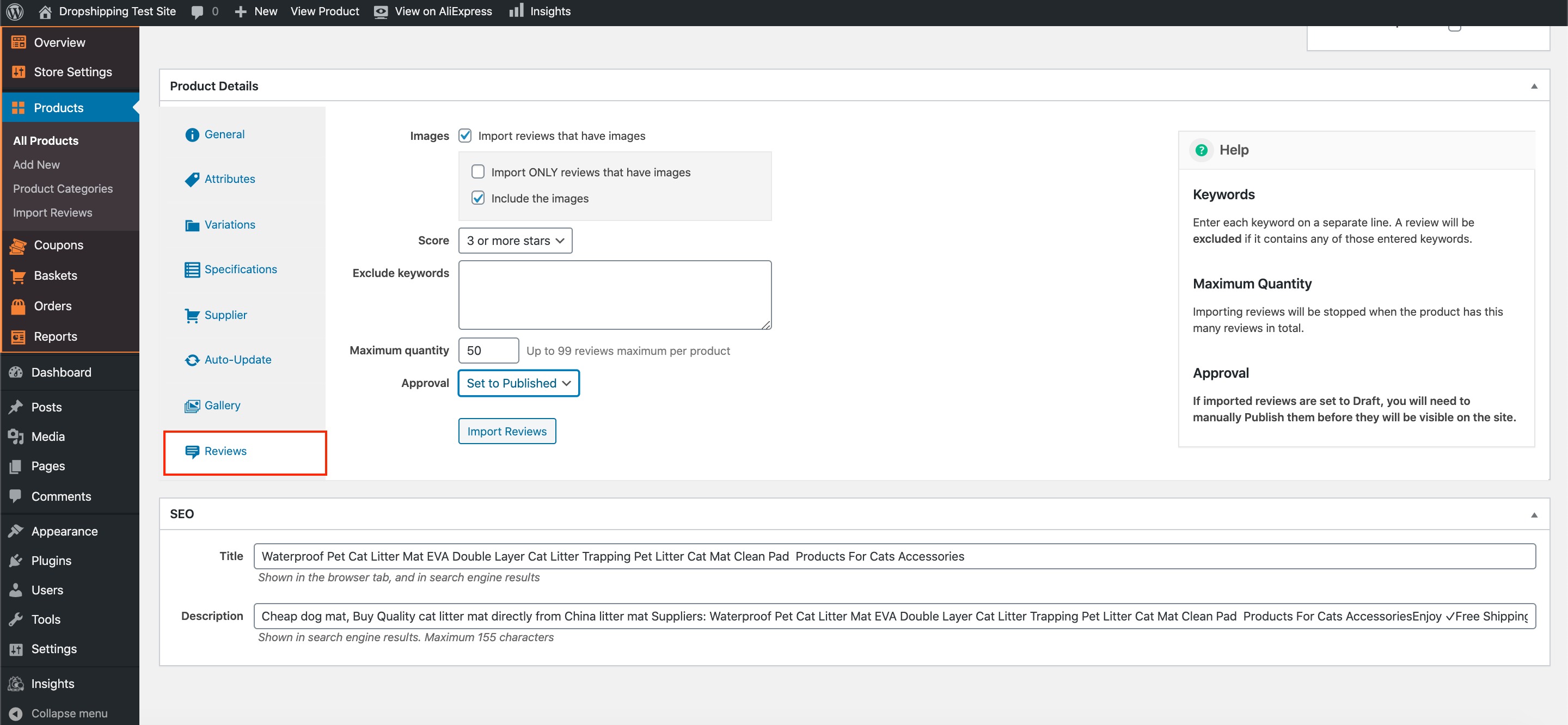This screenshot has height=725, width=1568.
Task: Collapse the Product Details panel arrow
Action: coord(1534,86)
